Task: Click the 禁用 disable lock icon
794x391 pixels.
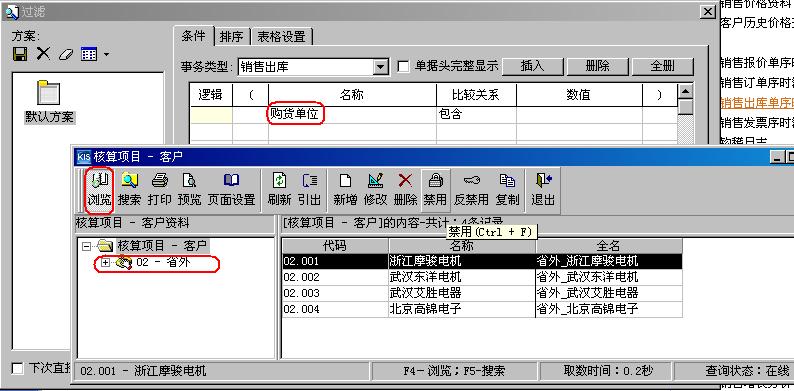Action: point(435,189)
